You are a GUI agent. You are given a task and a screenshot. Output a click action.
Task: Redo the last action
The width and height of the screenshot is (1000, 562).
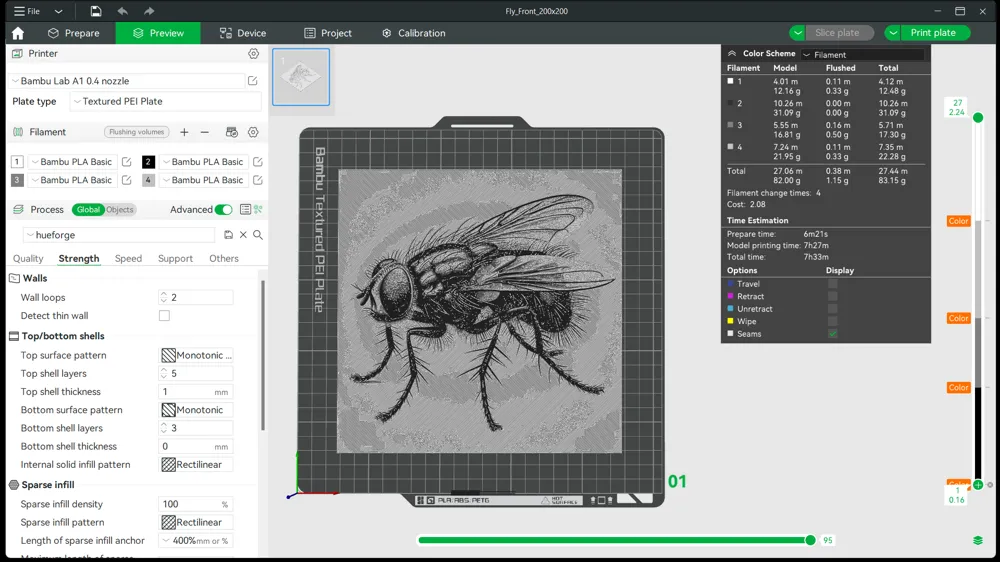[149, 11]
